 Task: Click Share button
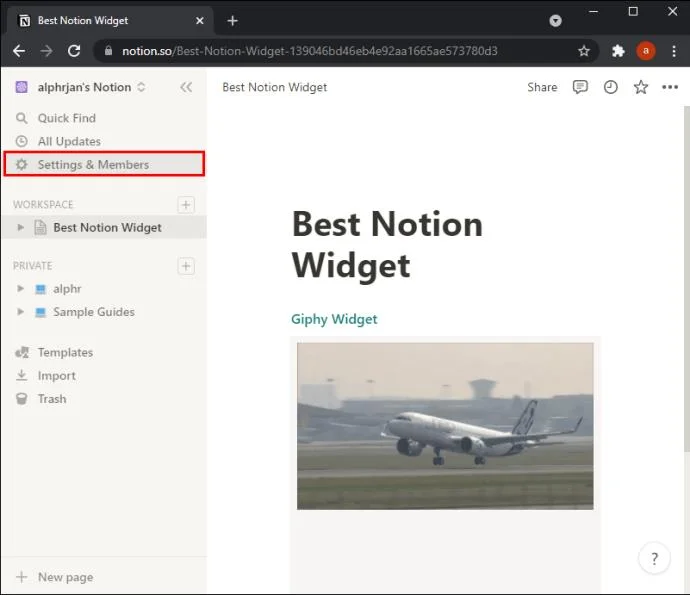click(542, 87)
